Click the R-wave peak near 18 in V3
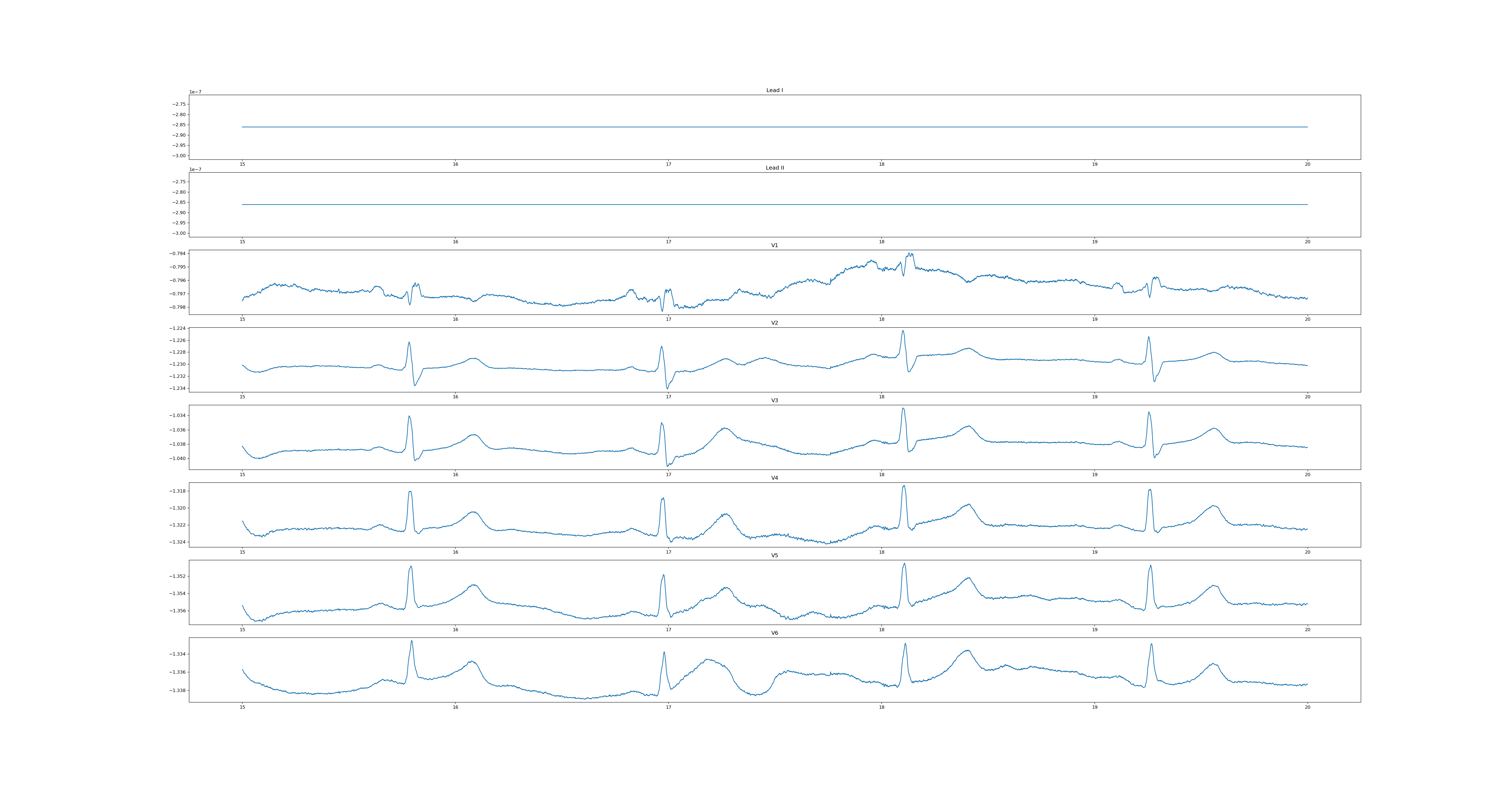This screenshot has height=789, width=1512. (903, 408)
